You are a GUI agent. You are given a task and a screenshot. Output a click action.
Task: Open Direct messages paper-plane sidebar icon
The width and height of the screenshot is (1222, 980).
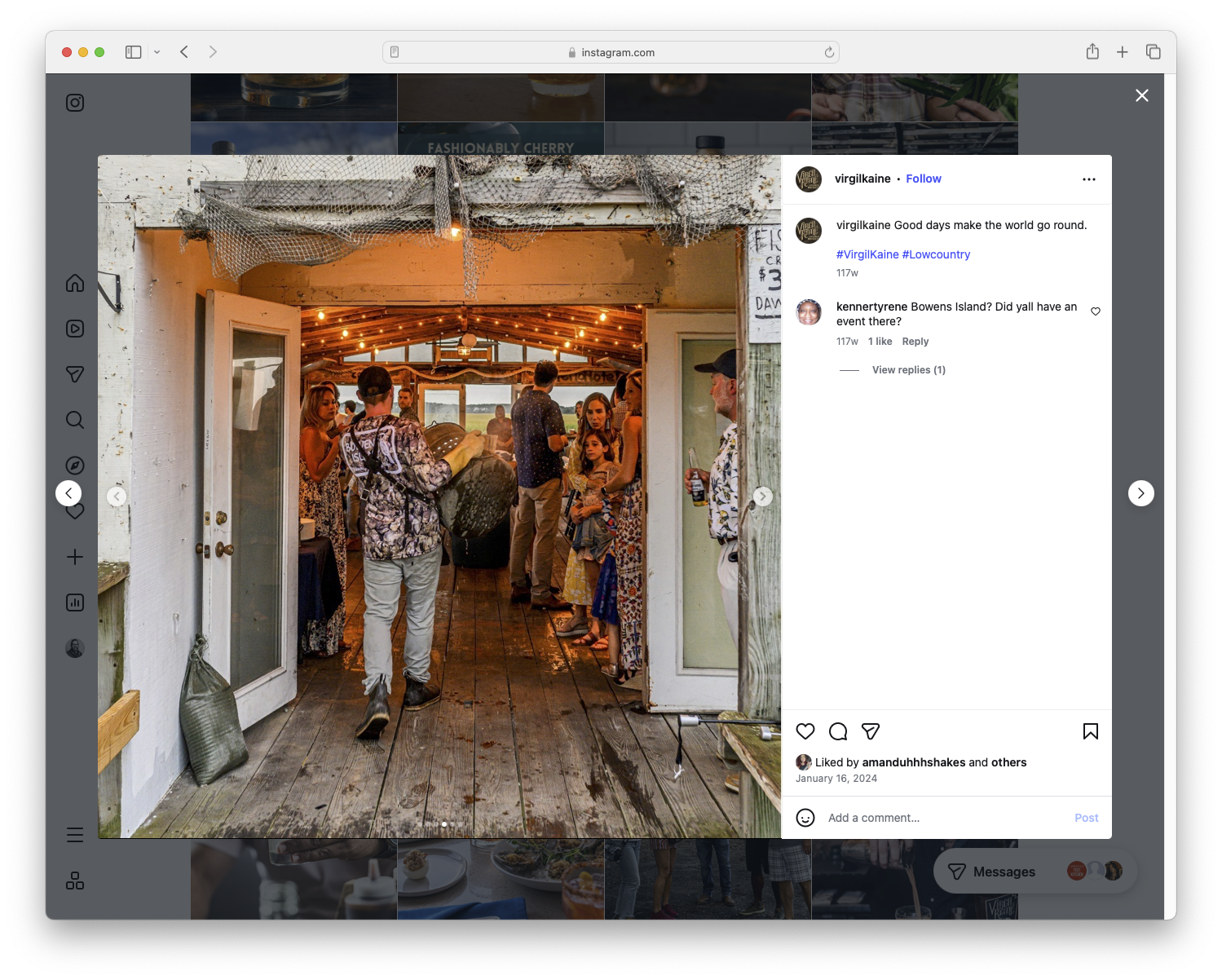(75, 374)
